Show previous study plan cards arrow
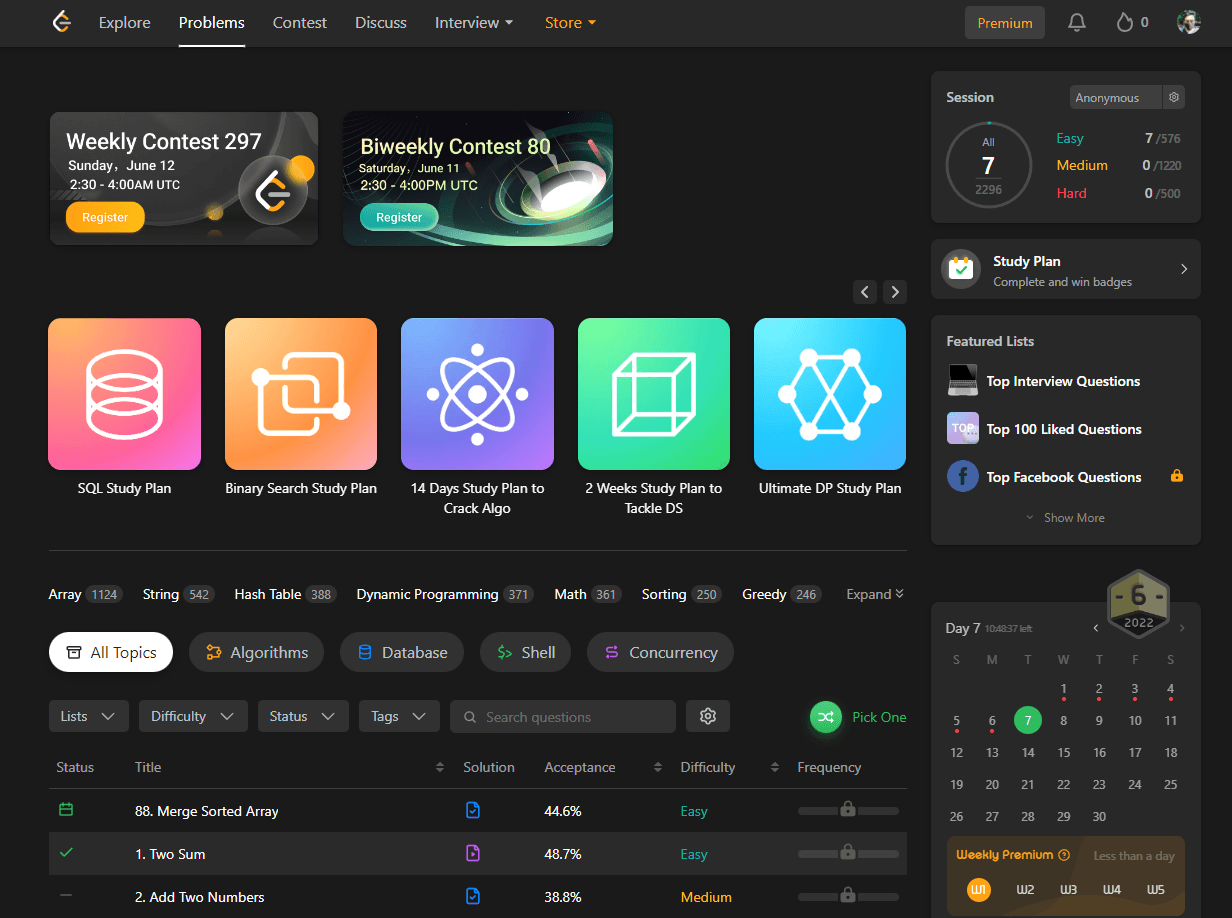 click(x=866, y=292)
